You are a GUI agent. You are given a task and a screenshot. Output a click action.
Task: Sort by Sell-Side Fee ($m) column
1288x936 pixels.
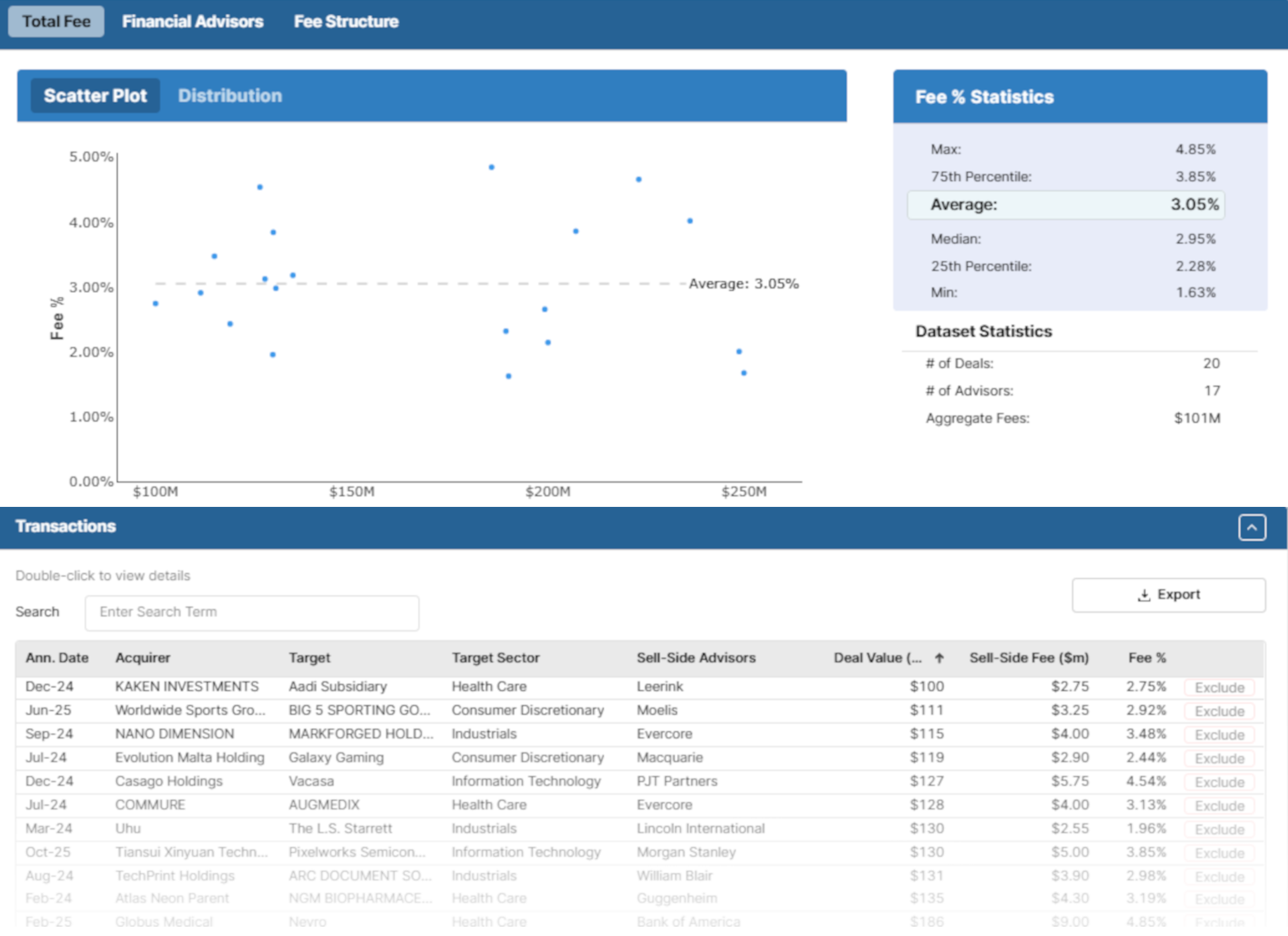(1028, 658)
